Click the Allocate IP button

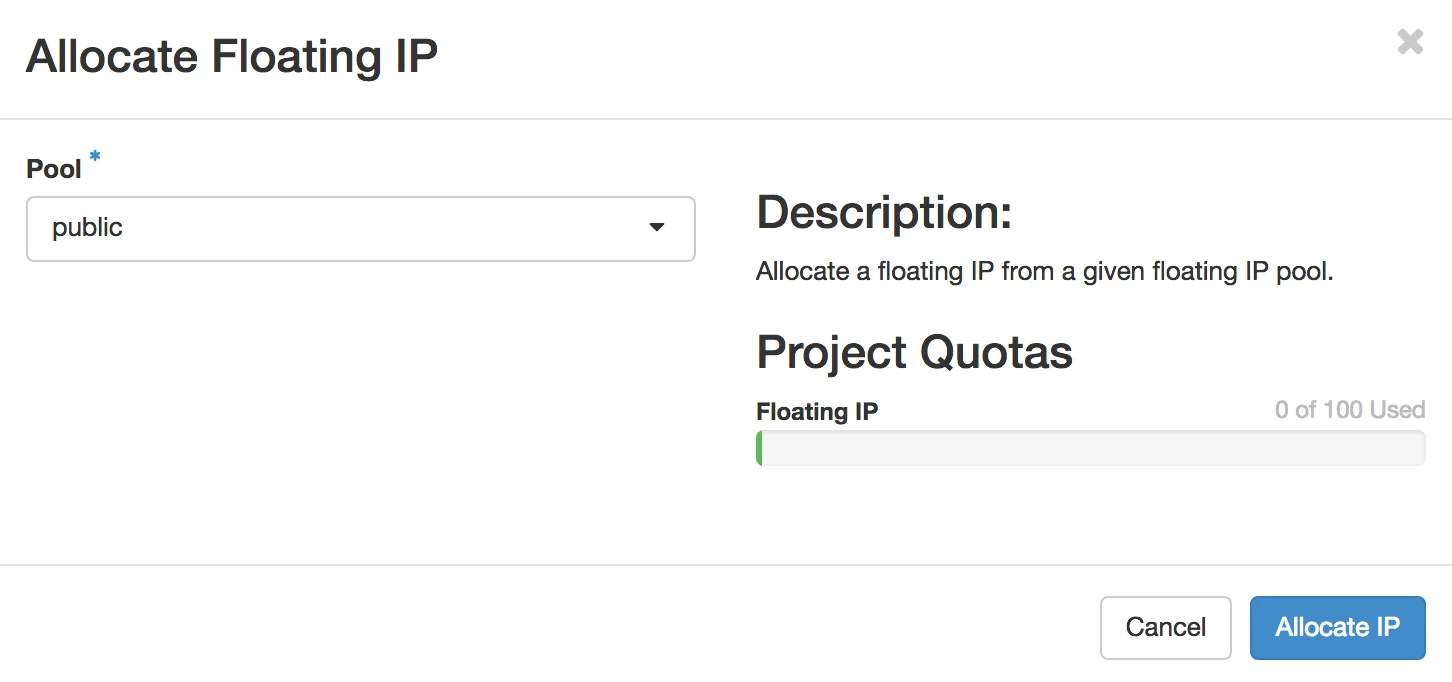1337,628
